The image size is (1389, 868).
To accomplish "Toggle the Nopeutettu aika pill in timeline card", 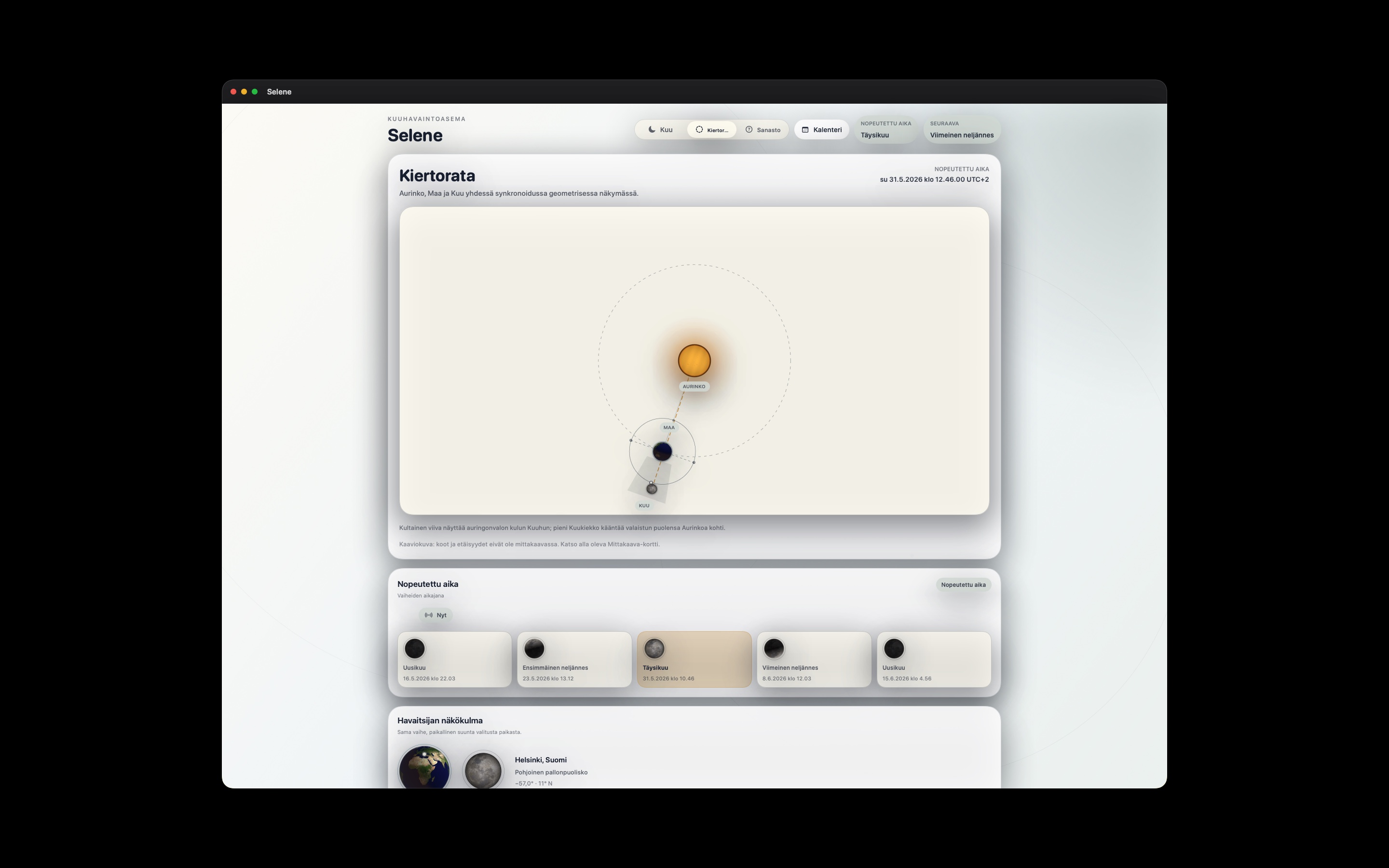I will (x=963, y=585).
